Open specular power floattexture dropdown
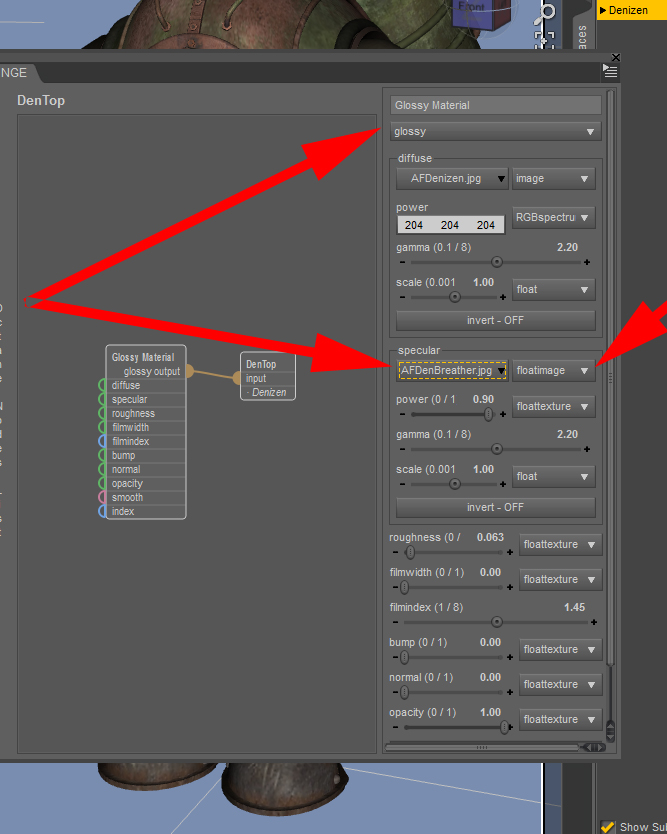Viewport: 667px width, 834px height. [x=554, y=406]
